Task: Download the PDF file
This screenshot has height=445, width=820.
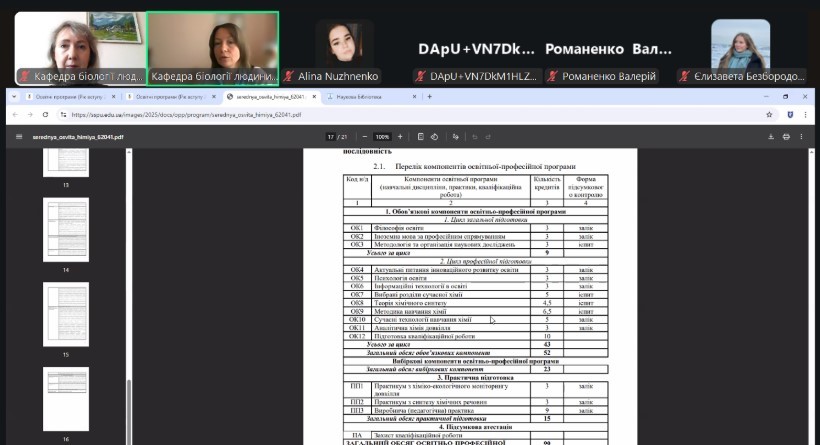Action: (771, 137)
